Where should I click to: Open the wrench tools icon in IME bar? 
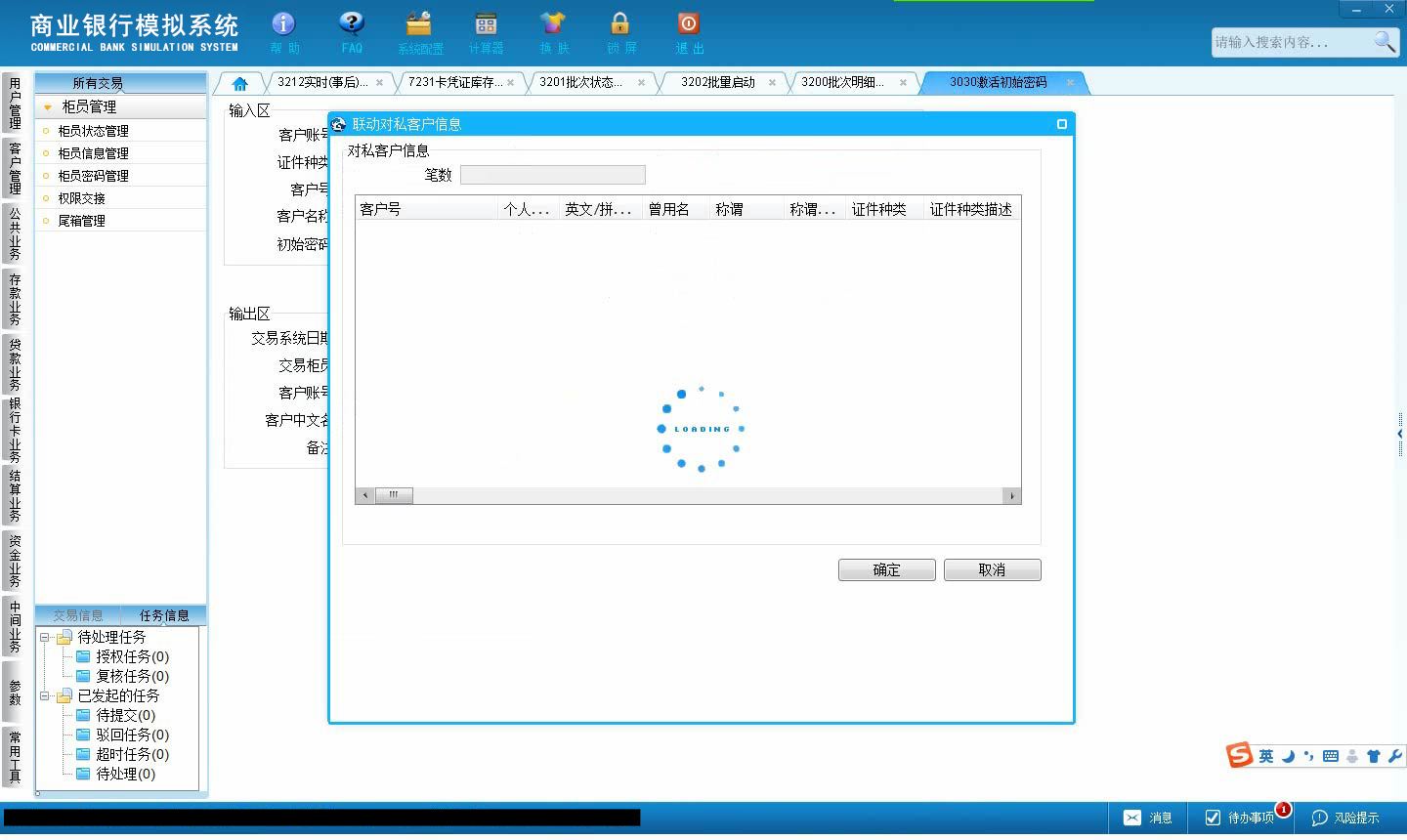tap(1394, 756)
